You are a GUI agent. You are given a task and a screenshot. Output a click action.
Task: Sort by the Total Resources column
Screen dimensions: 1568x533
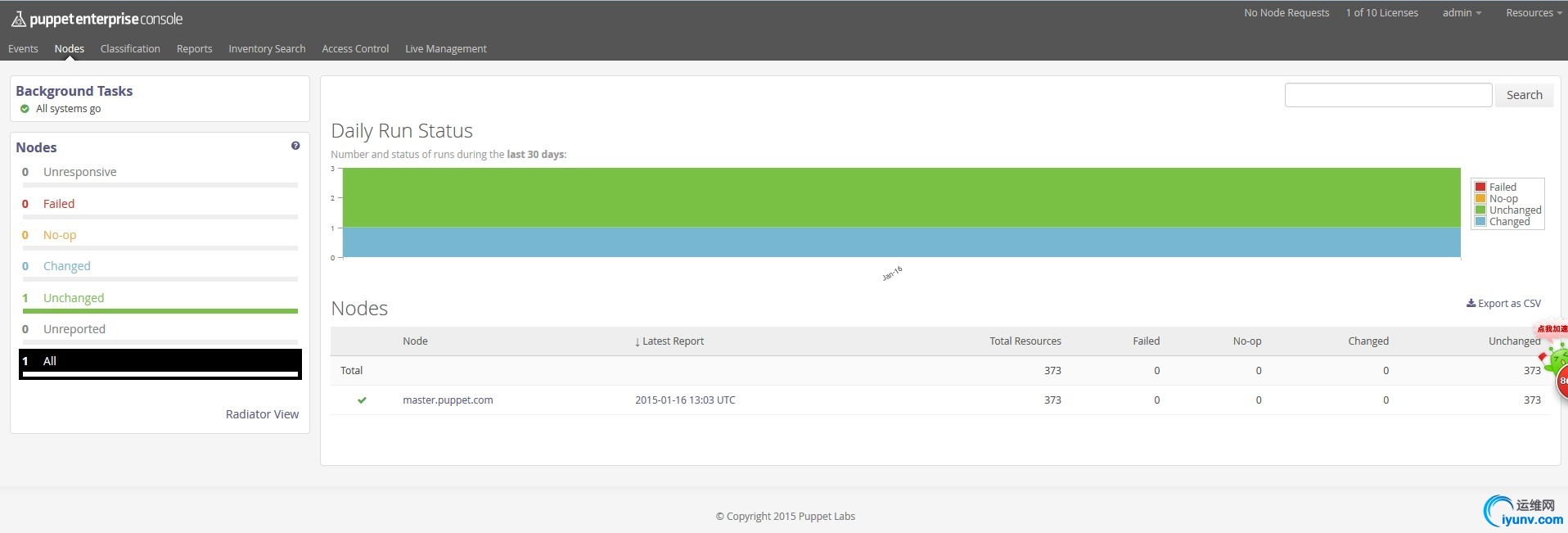coord(1025,341)
